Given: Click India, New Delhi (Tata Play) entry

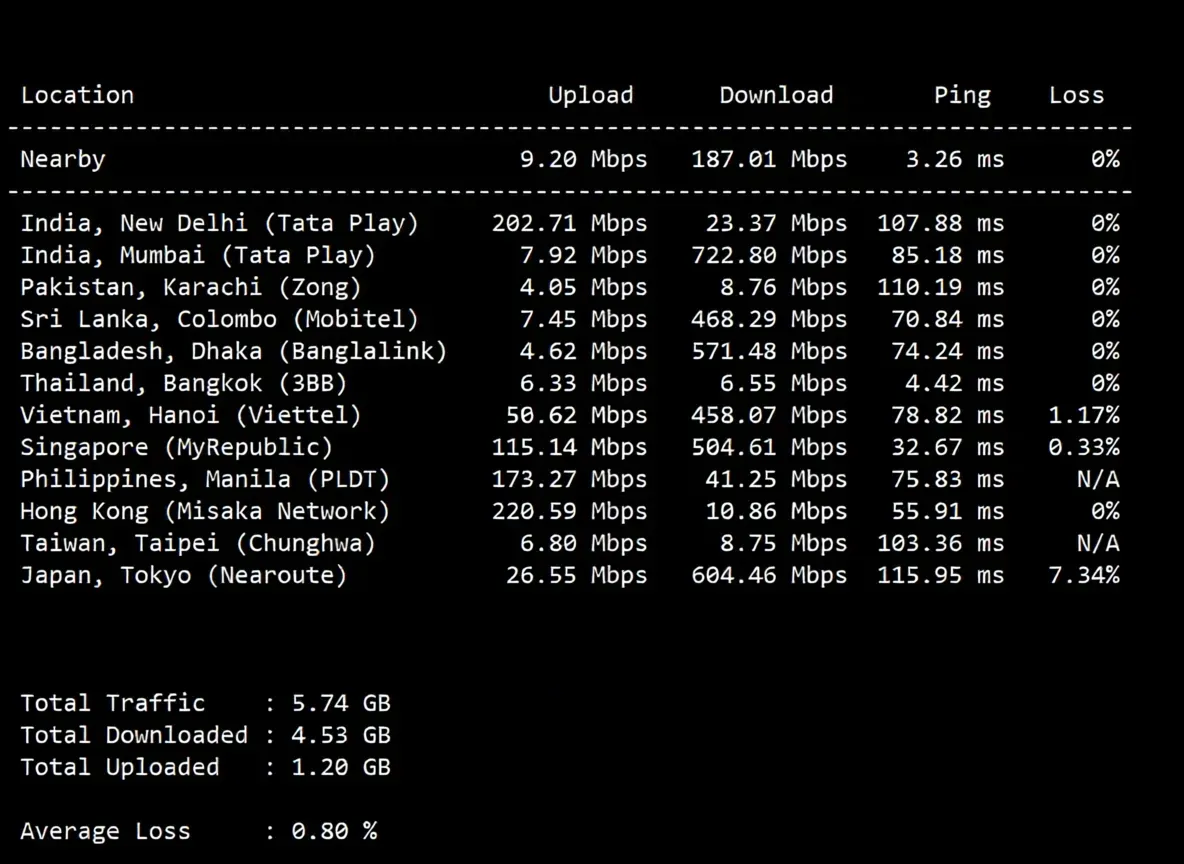Looking at the screenshot, I should pyautogui.click(x=219, y=224).
